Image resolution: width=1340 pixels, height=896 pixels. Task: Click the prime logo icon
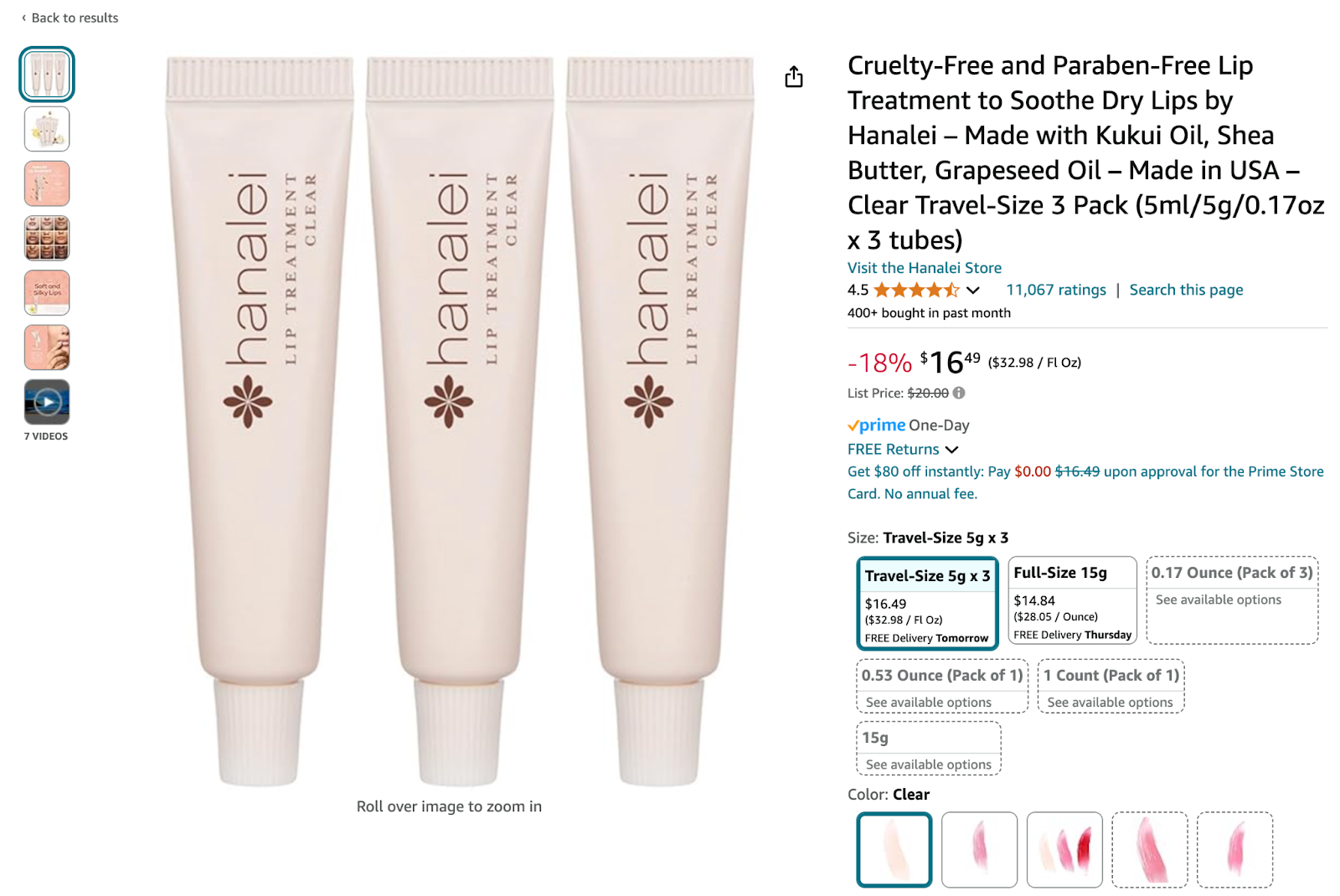876,425
